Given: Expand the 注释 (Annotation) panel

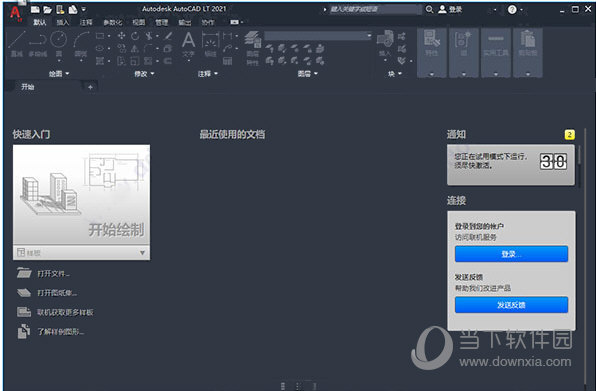Looking at the screenshot, I should click(x=208, y=74).
